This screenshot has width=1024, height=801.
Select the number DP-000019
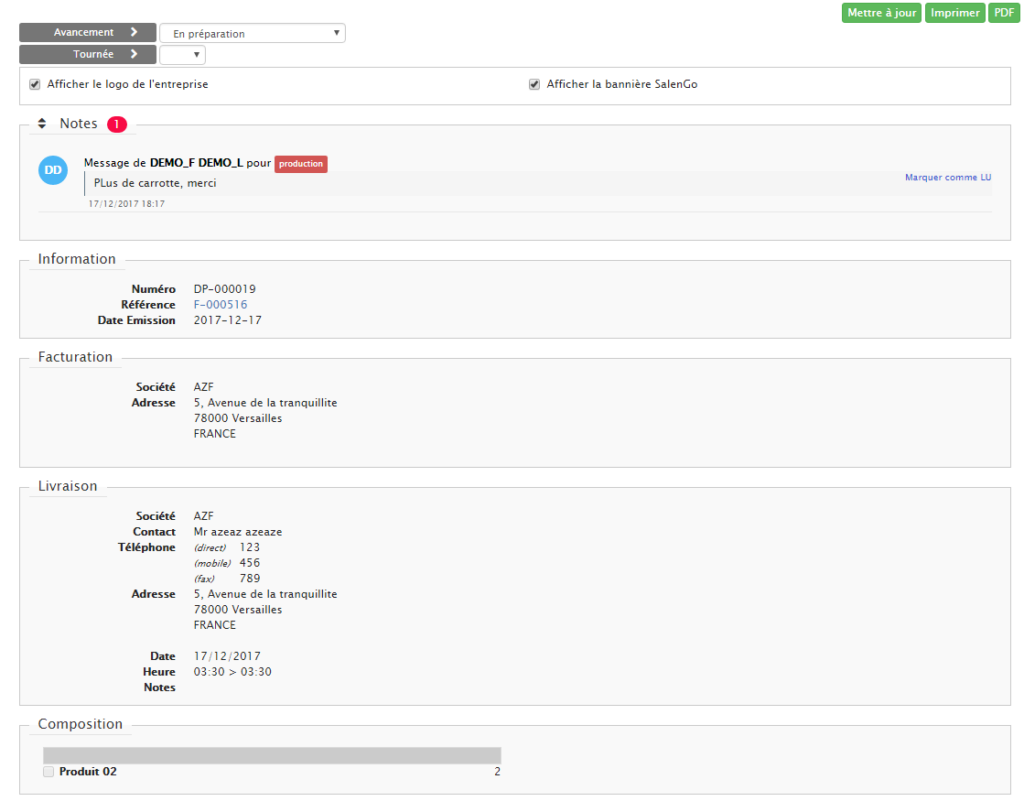tap(225, 289)
